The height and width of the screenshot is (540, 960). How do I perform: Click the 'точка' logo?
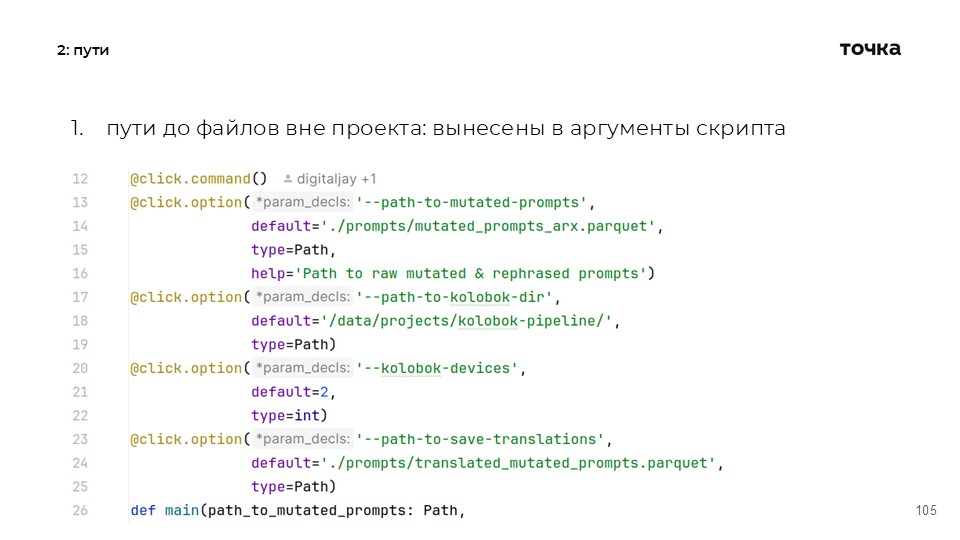click(x=870, y=49)
